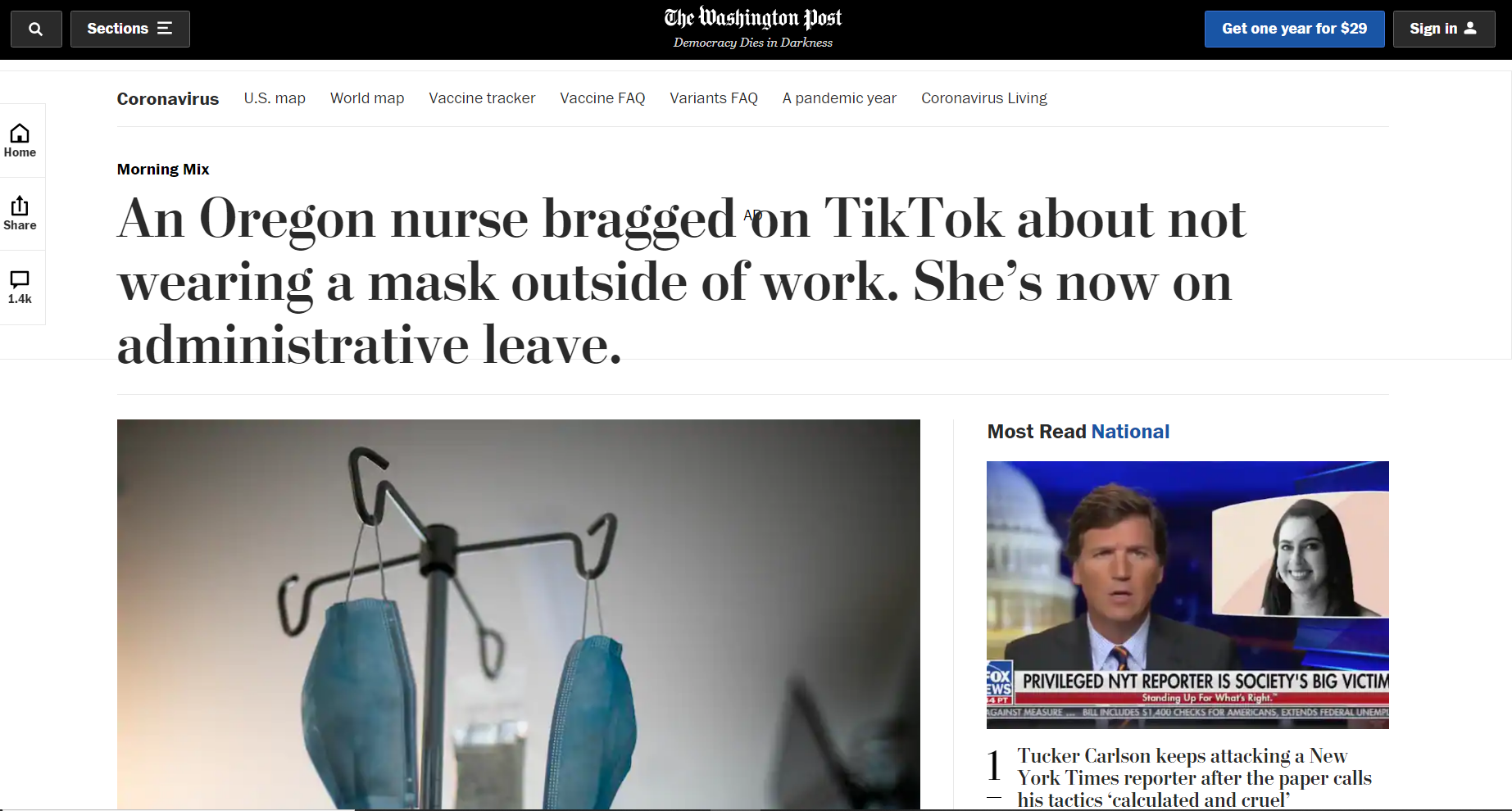The width and height of the screenshot is (1512, 811).
Task: Open the Morning Mix link
Action: (163, 169)
